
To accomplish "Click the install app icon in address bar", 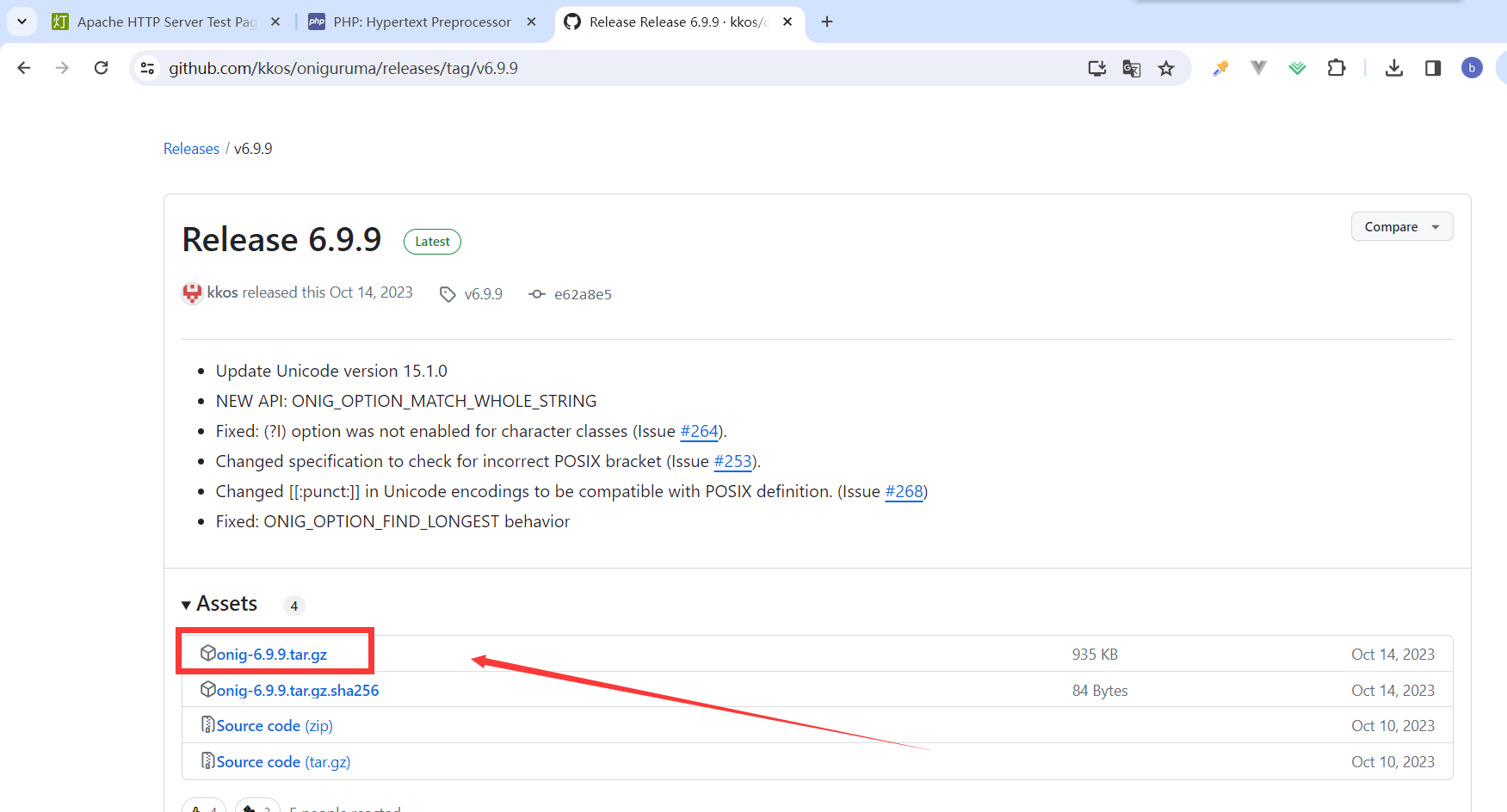I will click(1097, 68).
